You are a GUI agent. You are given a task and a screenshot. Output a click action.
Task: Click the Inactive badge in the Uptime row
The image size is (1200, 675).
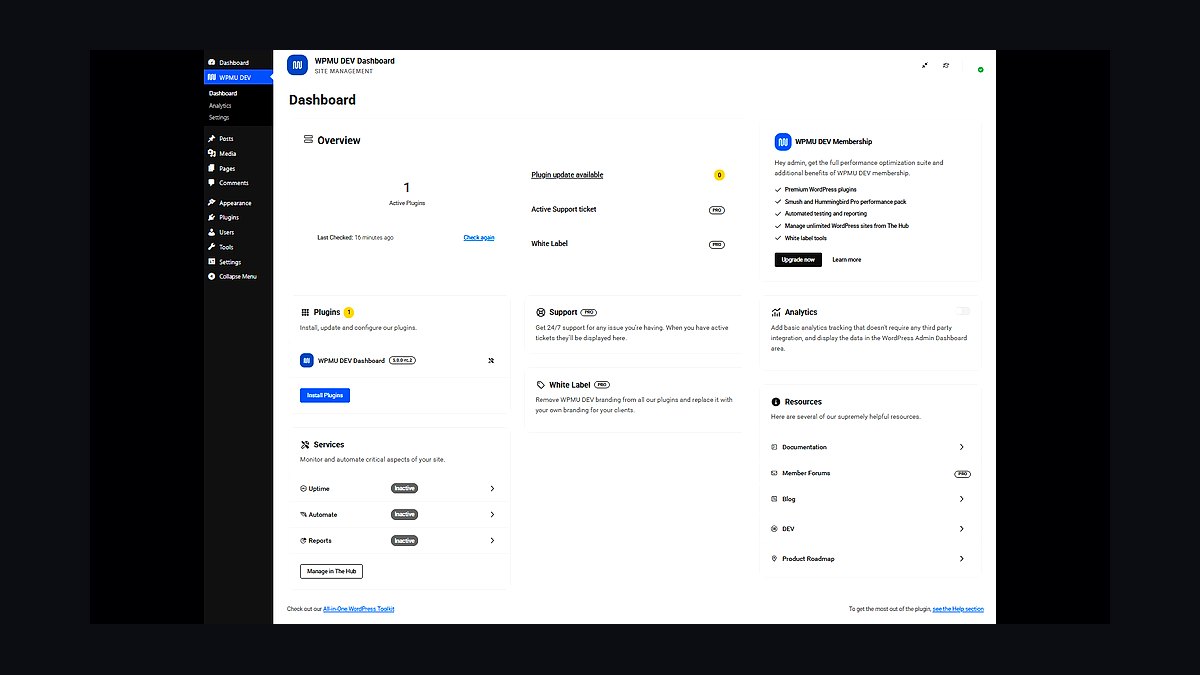tap(404, 489)
